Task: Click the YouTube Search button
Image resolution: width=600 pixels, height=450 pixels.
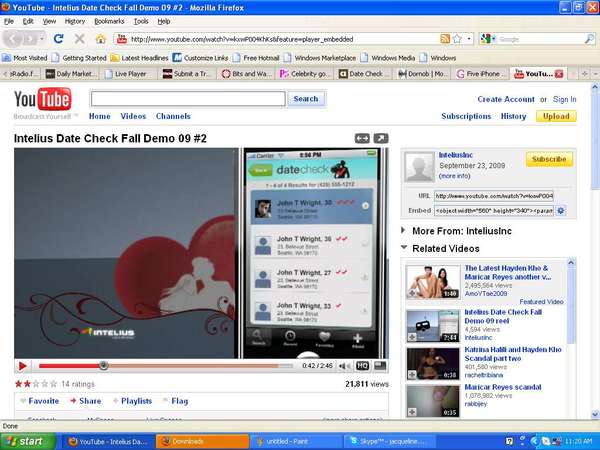Action: click(x=306, y=99)
